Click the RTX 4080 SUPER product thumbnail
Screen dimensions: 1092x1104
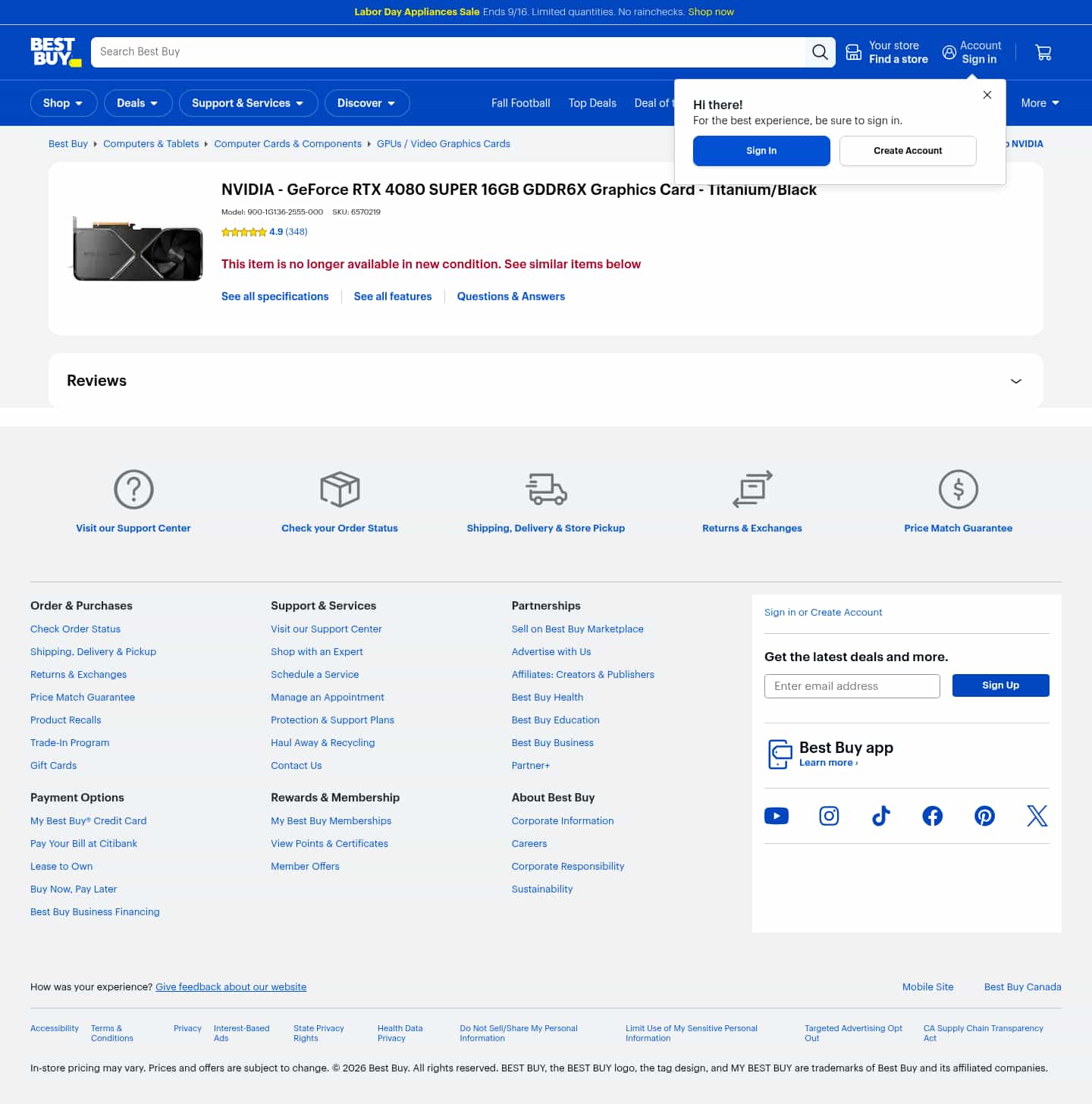coord(137,249)
